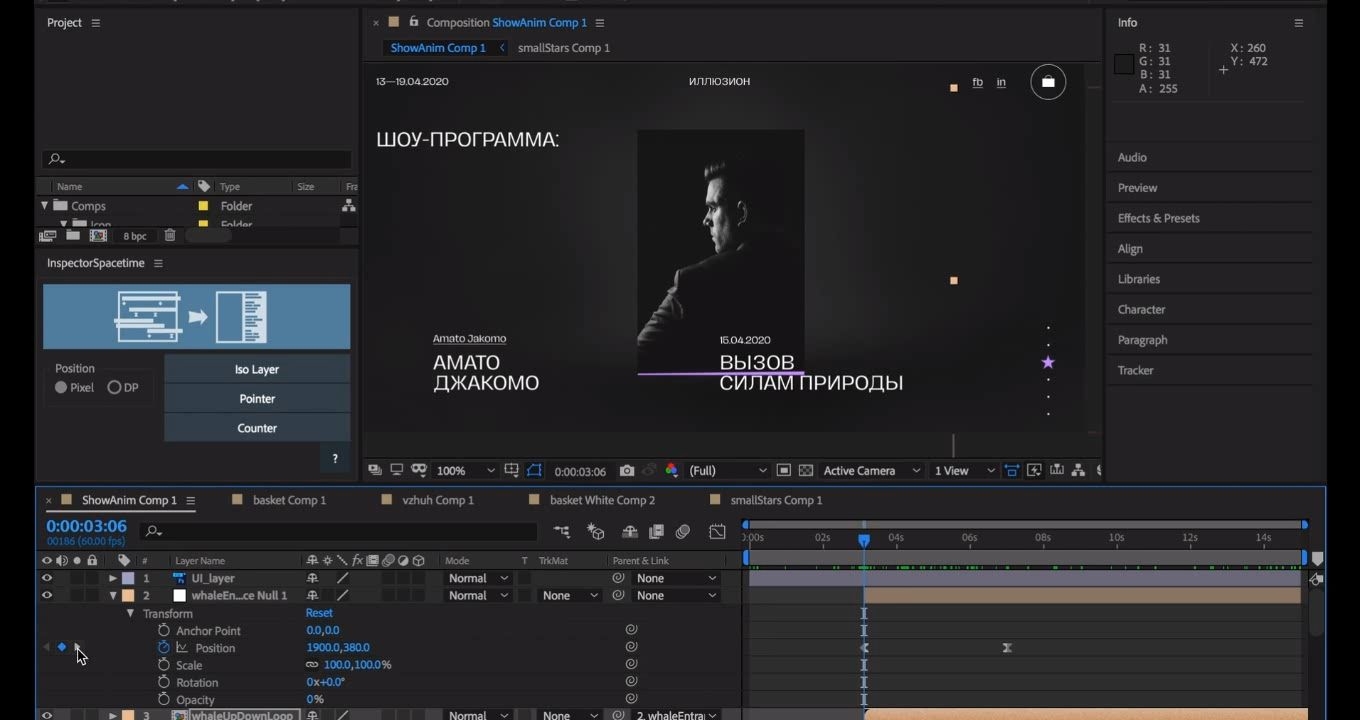The height and width of the screenshot is (720, 1360).
Task: Click the Interpret Footage icon in Project panel
Action: [x=47, y=236]
